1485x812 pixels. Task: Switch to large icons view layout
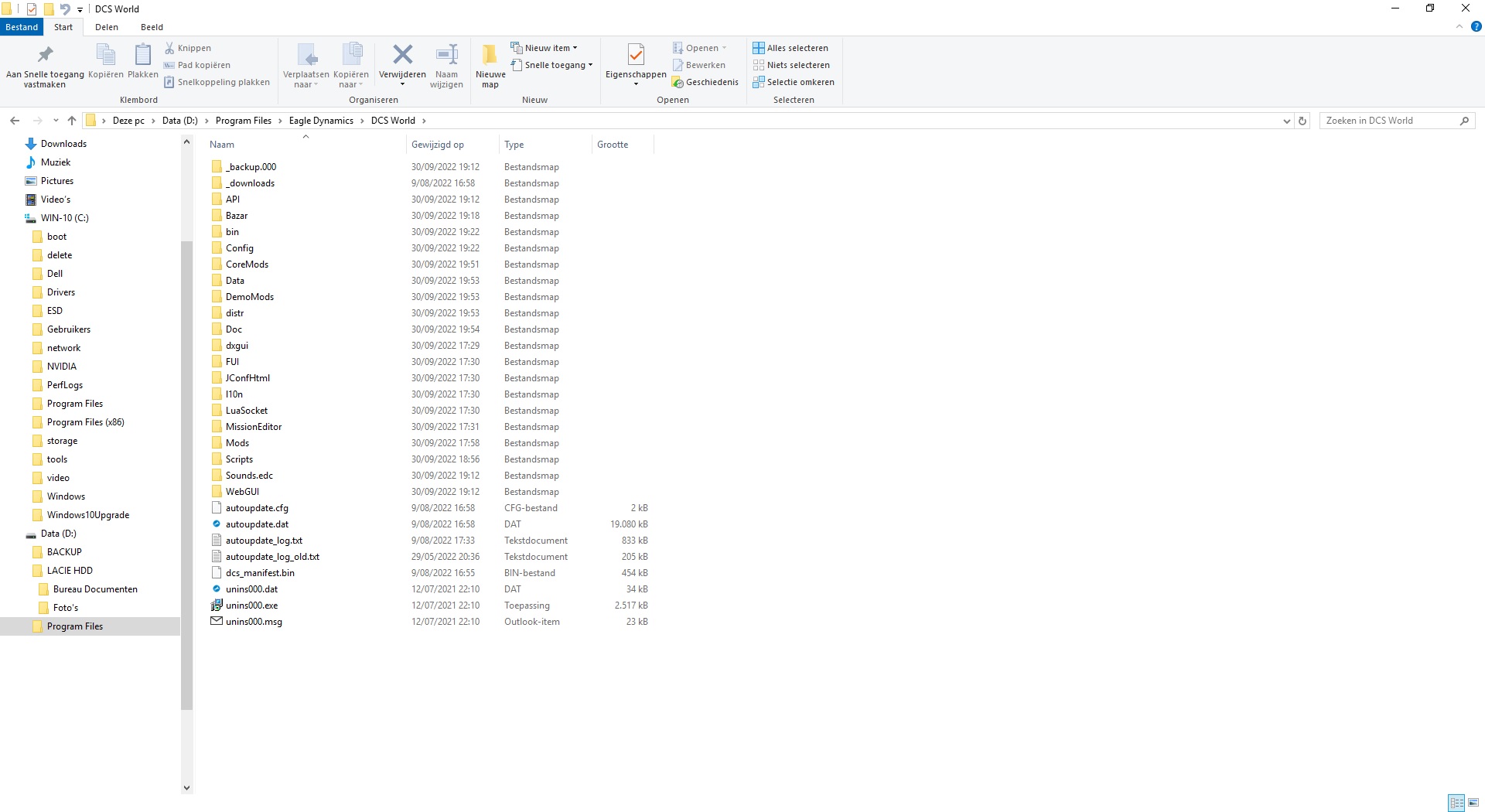(x=1473, y=803)
